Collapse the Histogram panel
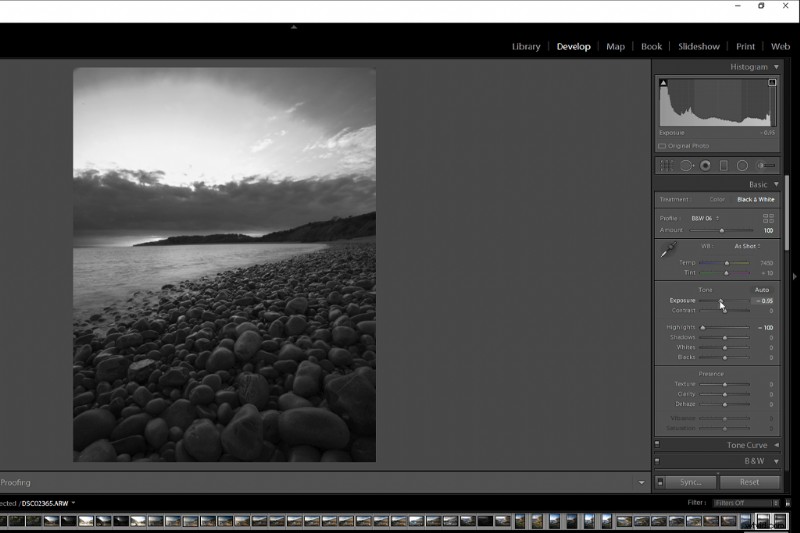The width and height of the screenshot is (800, 533). [x=777, y=67]
